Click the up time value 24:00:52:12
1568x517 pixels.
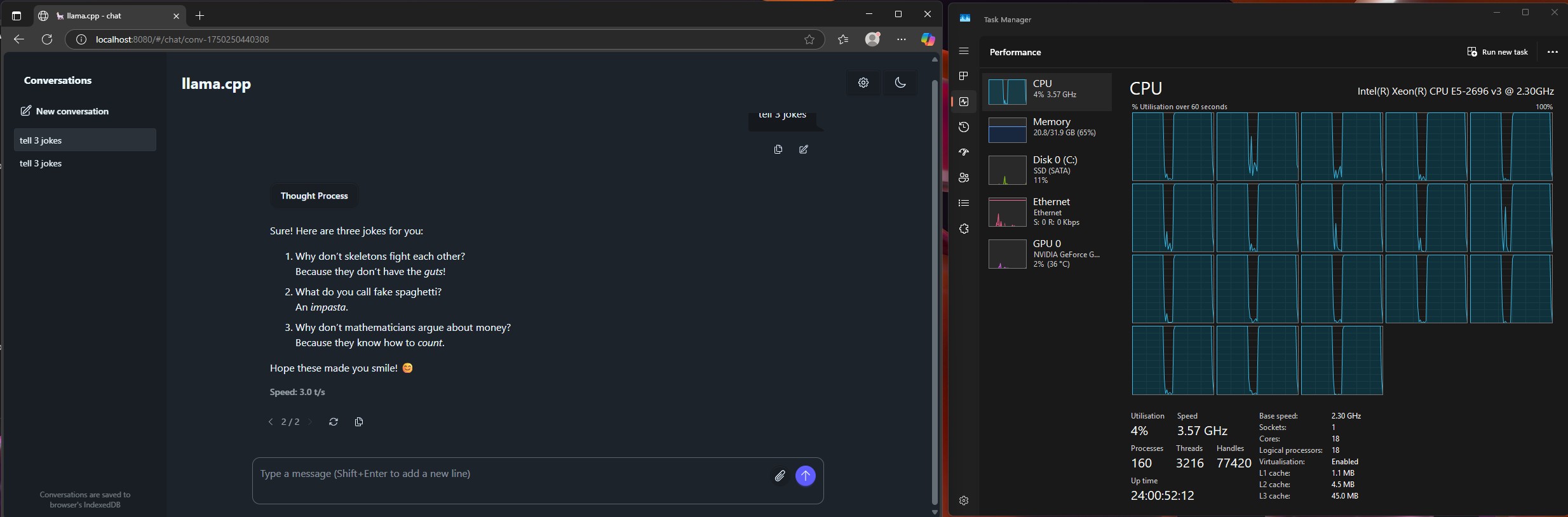point(1162,496)
